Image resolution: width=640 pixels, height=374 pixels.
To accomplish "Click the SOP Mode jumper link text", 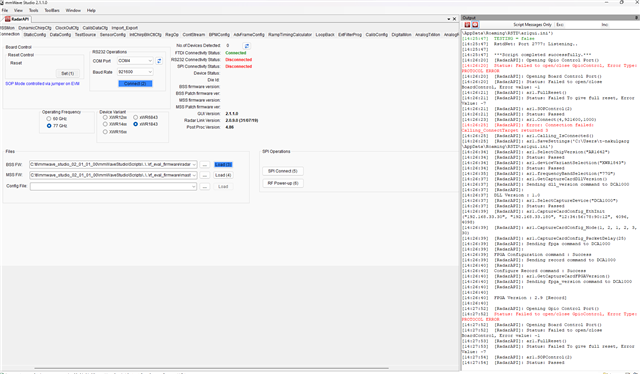I will pyautogui.click(x=42, y=84).
